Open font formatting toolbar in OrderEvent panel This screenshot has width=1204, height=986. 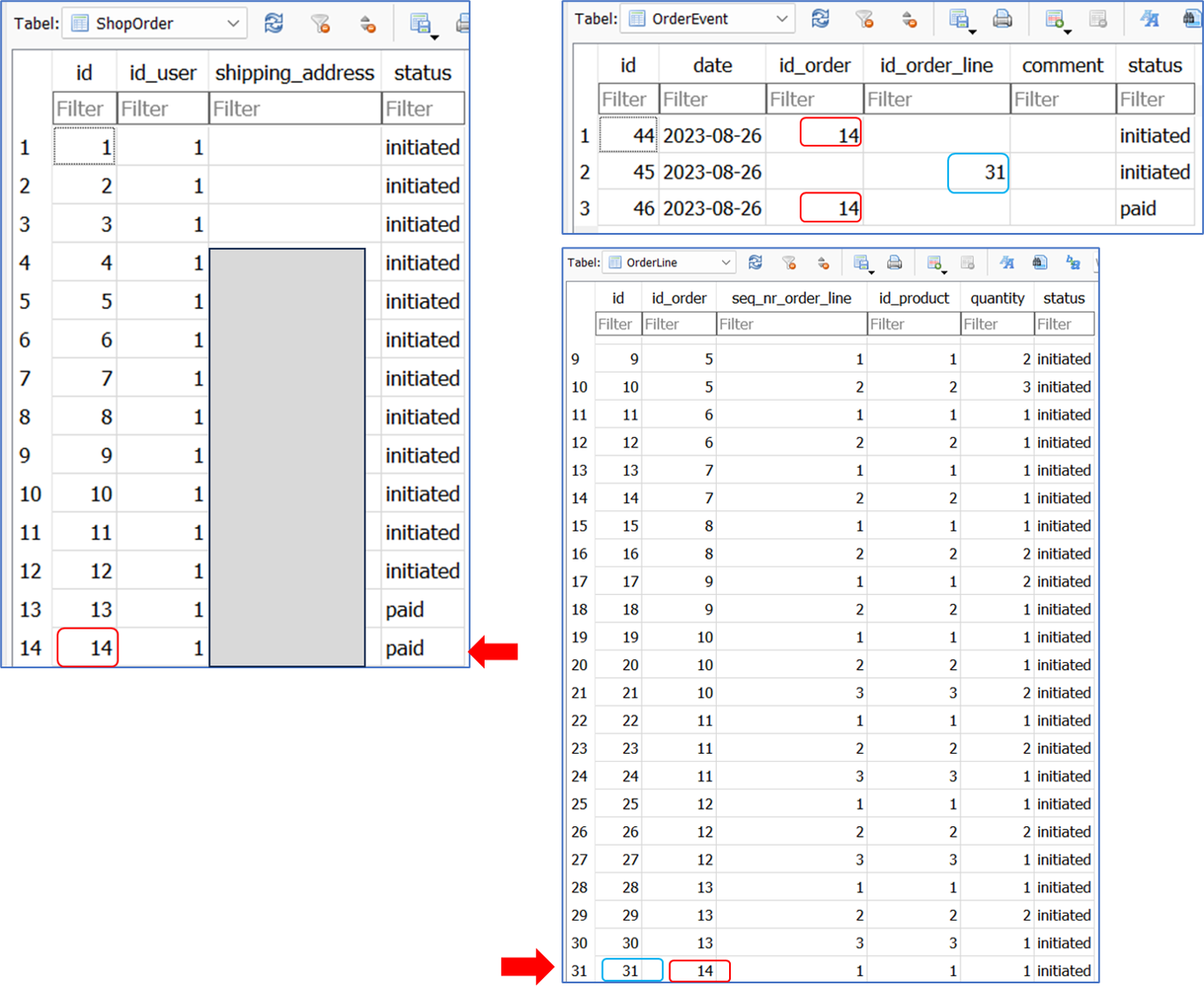coord(1149,19)
